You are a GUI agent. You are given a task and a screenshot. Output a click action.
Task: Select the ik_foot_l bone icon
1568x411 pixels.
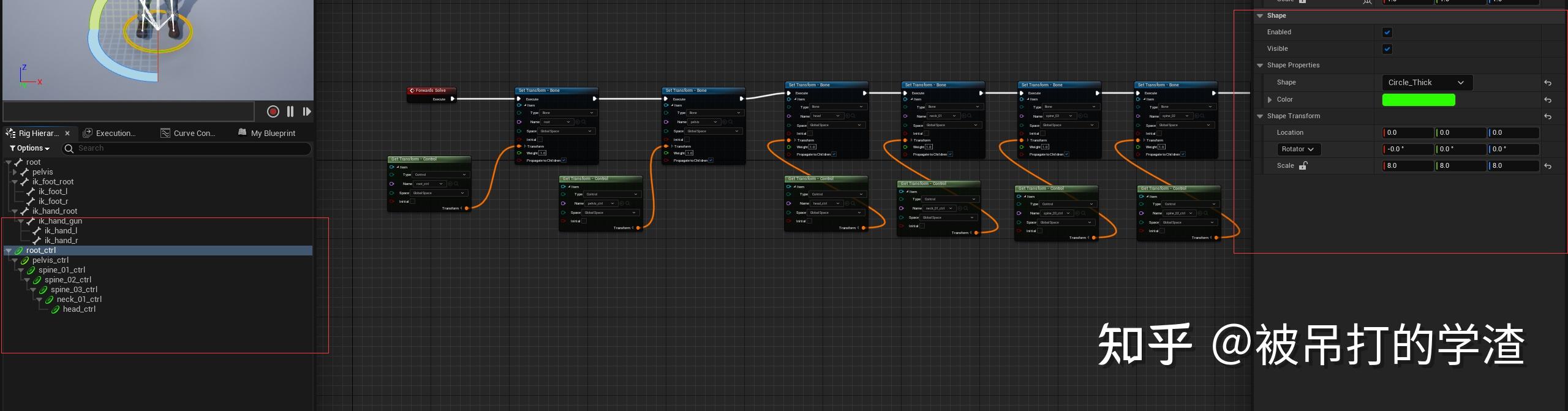click(x=31, y=192)
